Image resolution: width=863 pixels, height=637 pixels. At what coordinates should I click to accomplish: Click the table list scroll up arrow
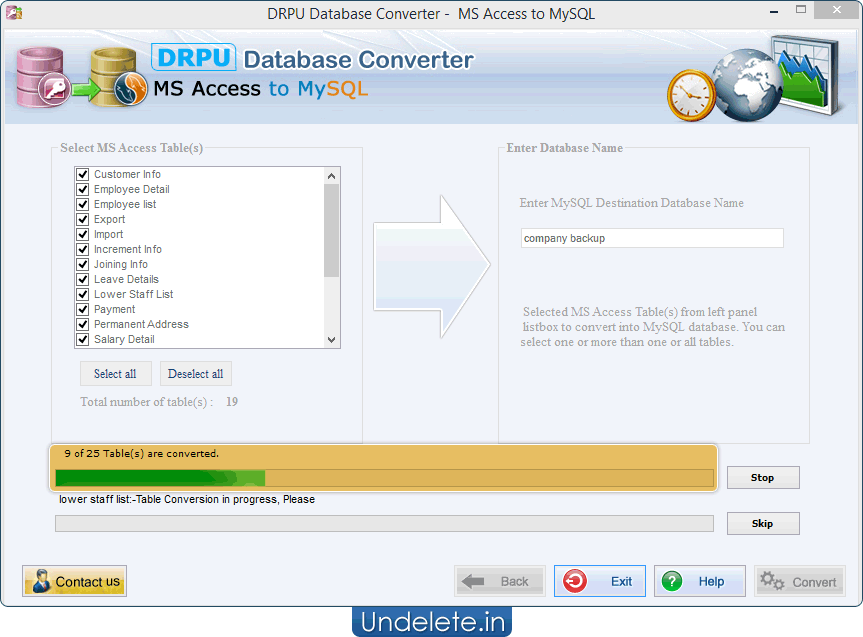(x=331, y=176)
